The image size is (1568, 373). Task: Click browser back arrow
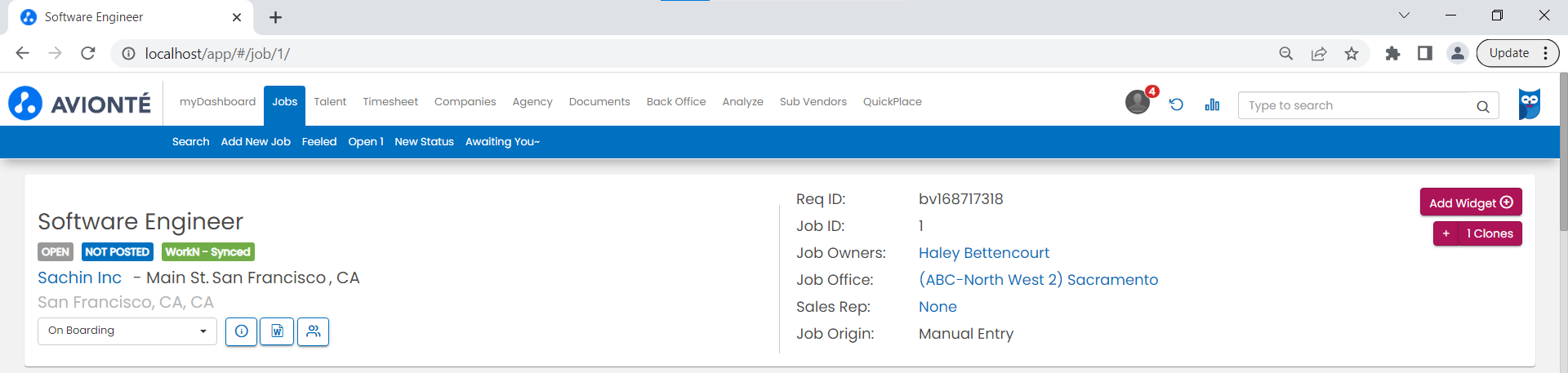pyautogui.click(x=22, y=53)
